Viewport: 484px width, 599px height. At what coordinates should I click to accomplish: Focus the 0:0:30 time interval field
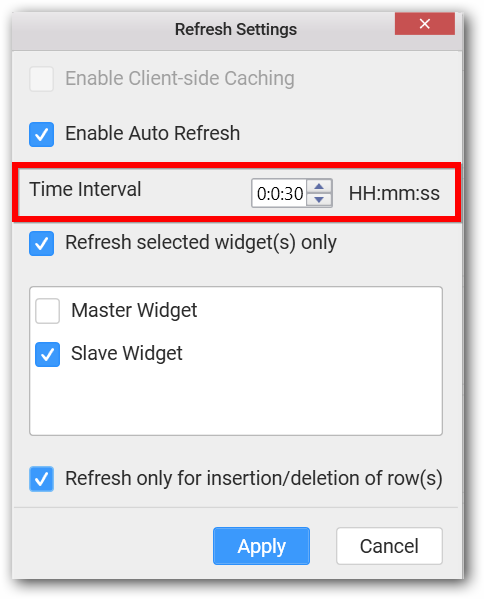[x=279, y=193]
